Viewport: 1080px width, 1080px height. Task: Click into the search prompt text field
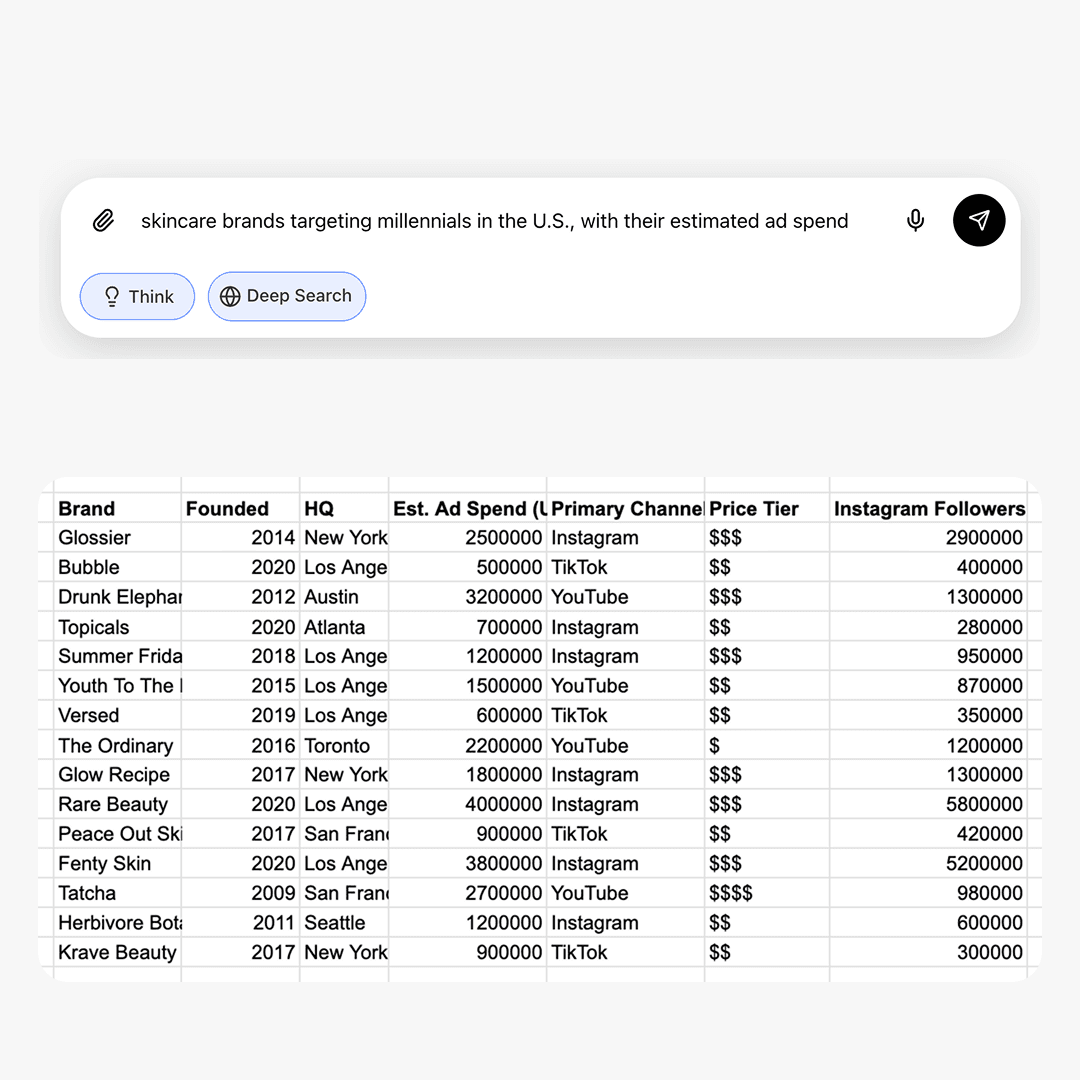pyautogui.click(x=495, y=221)
